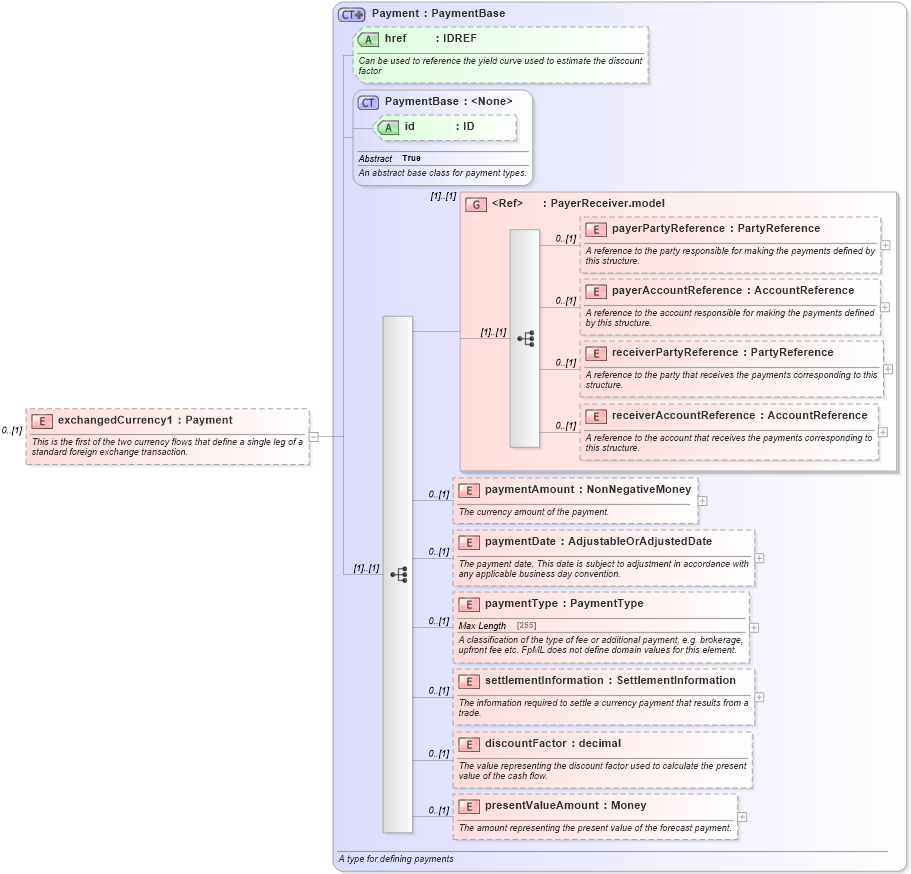The width and height of the screenshot is (911, 874).
Task: Expand the payerPartyReference element
Action: click(885, 245)
